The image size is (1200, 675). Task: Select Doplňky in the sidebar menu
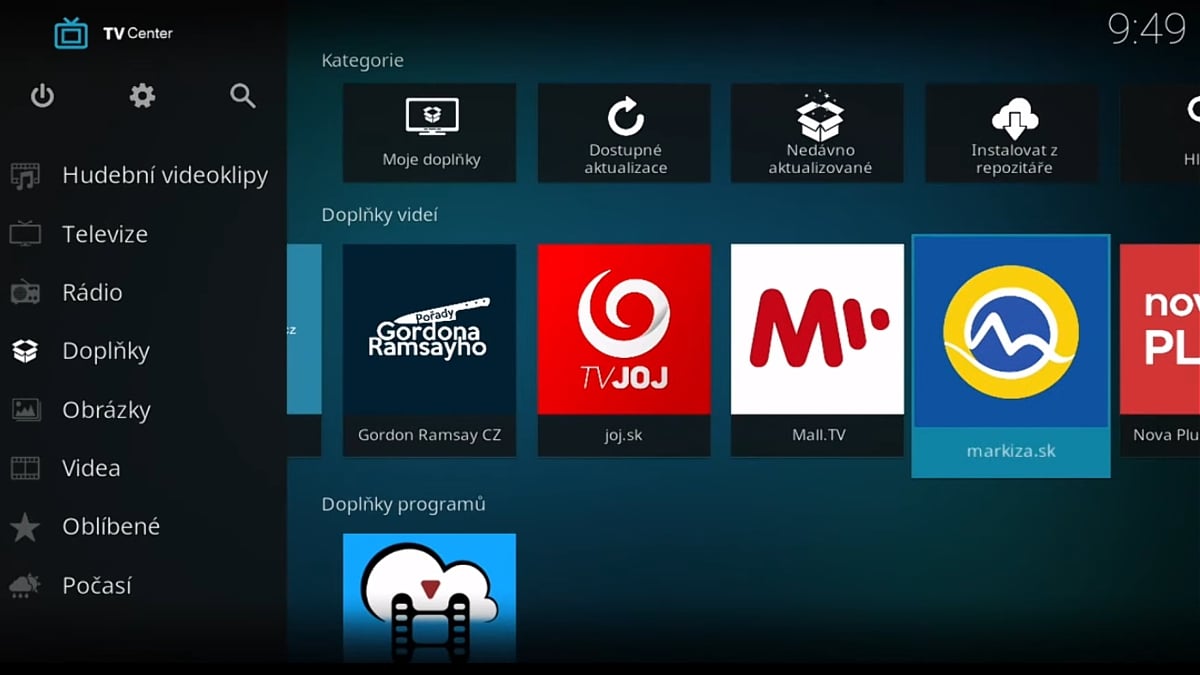point(143,351)
